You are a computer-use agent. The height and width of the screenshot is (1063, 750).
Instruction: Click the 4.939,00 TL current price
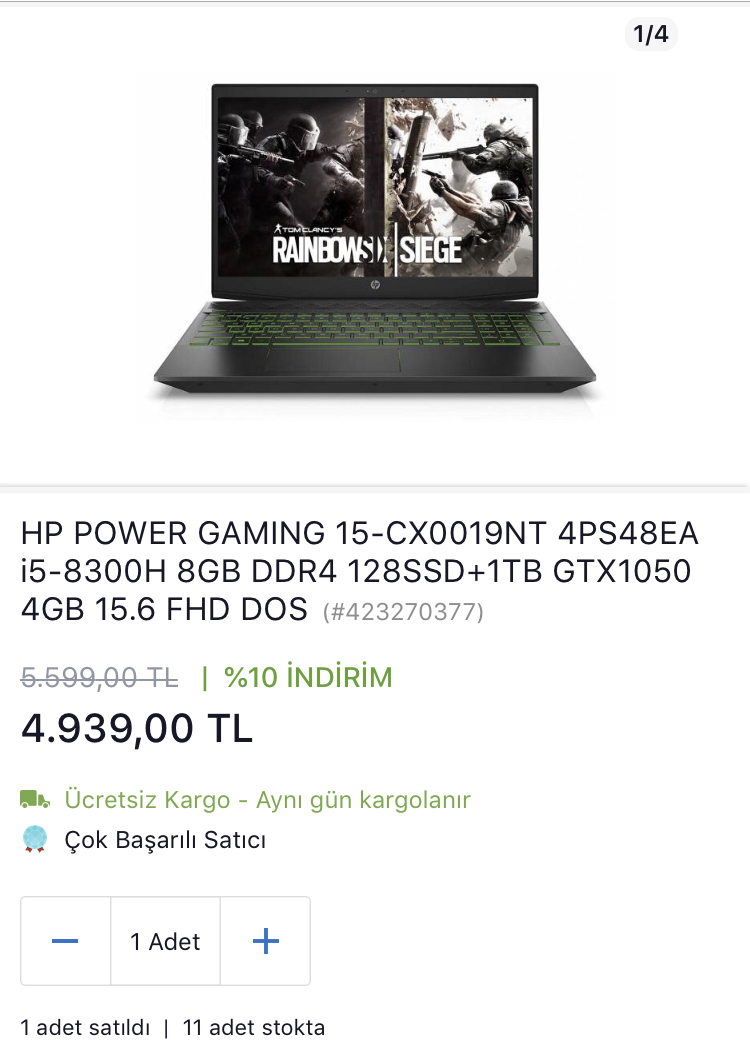click(x=137, y=728)
